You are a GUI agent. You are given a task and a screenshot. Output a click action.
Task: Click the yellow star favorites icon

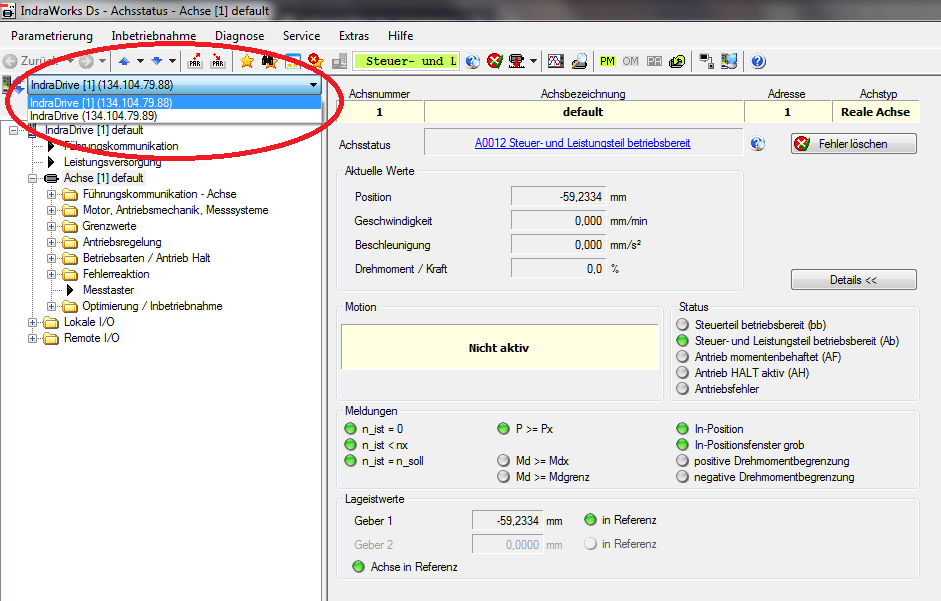pos(247,61)
